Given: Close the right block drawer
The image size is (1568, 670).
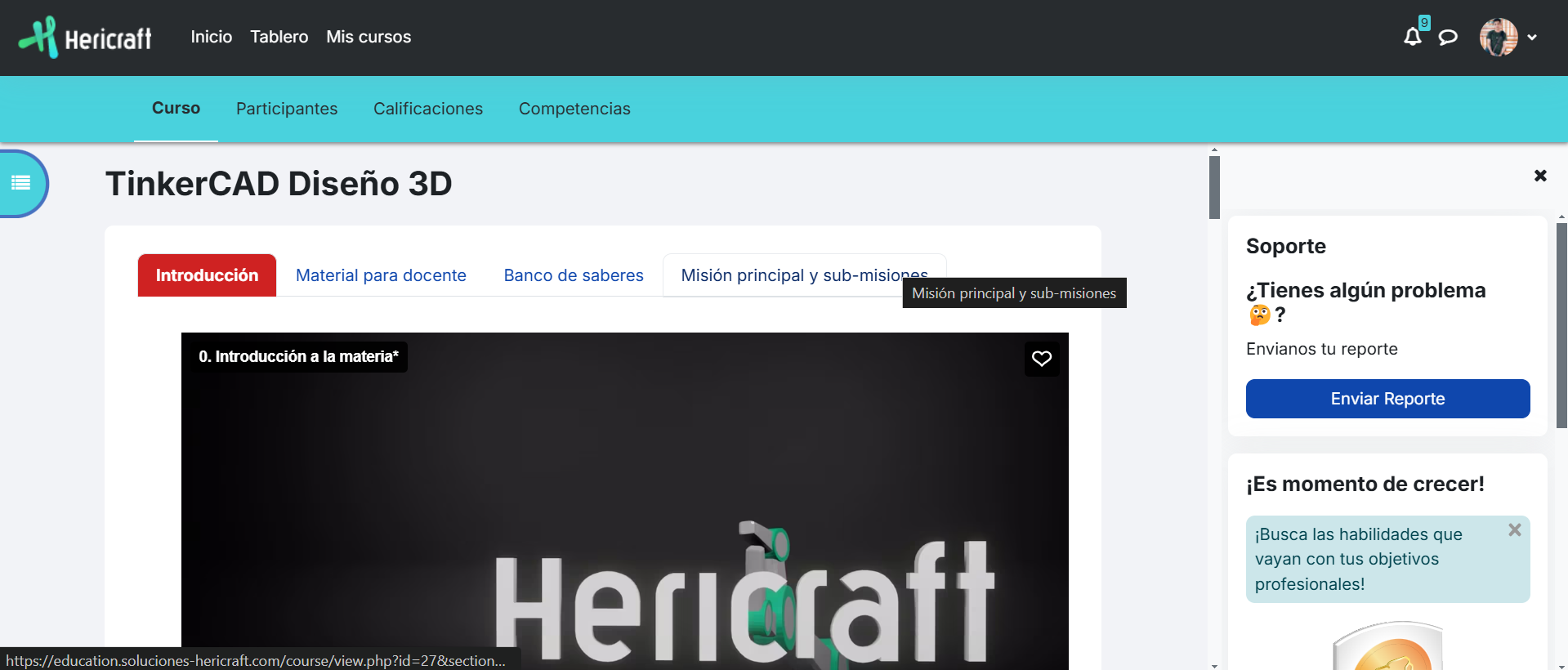Looking at the screenshot, I should pos(1540,176).
